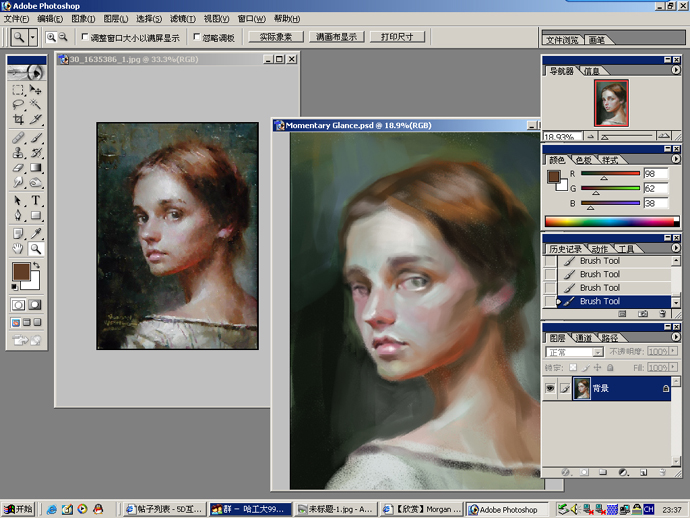
Task: Click the zoom-out option in options bar
Action: [x=63, y=37]
